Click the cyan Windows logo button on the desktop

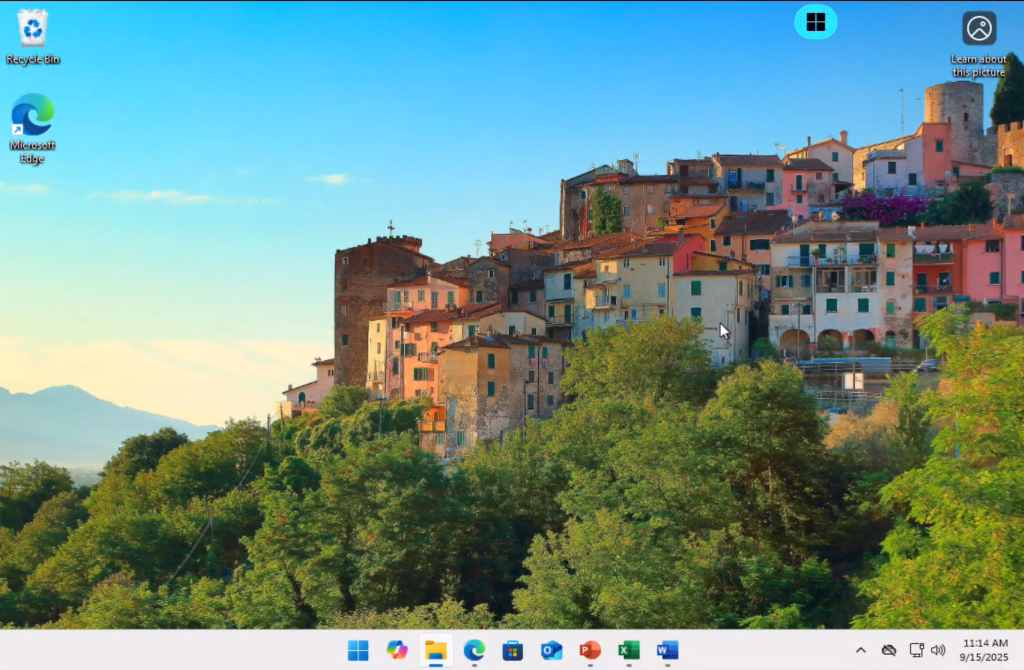(x=816, y=22)
